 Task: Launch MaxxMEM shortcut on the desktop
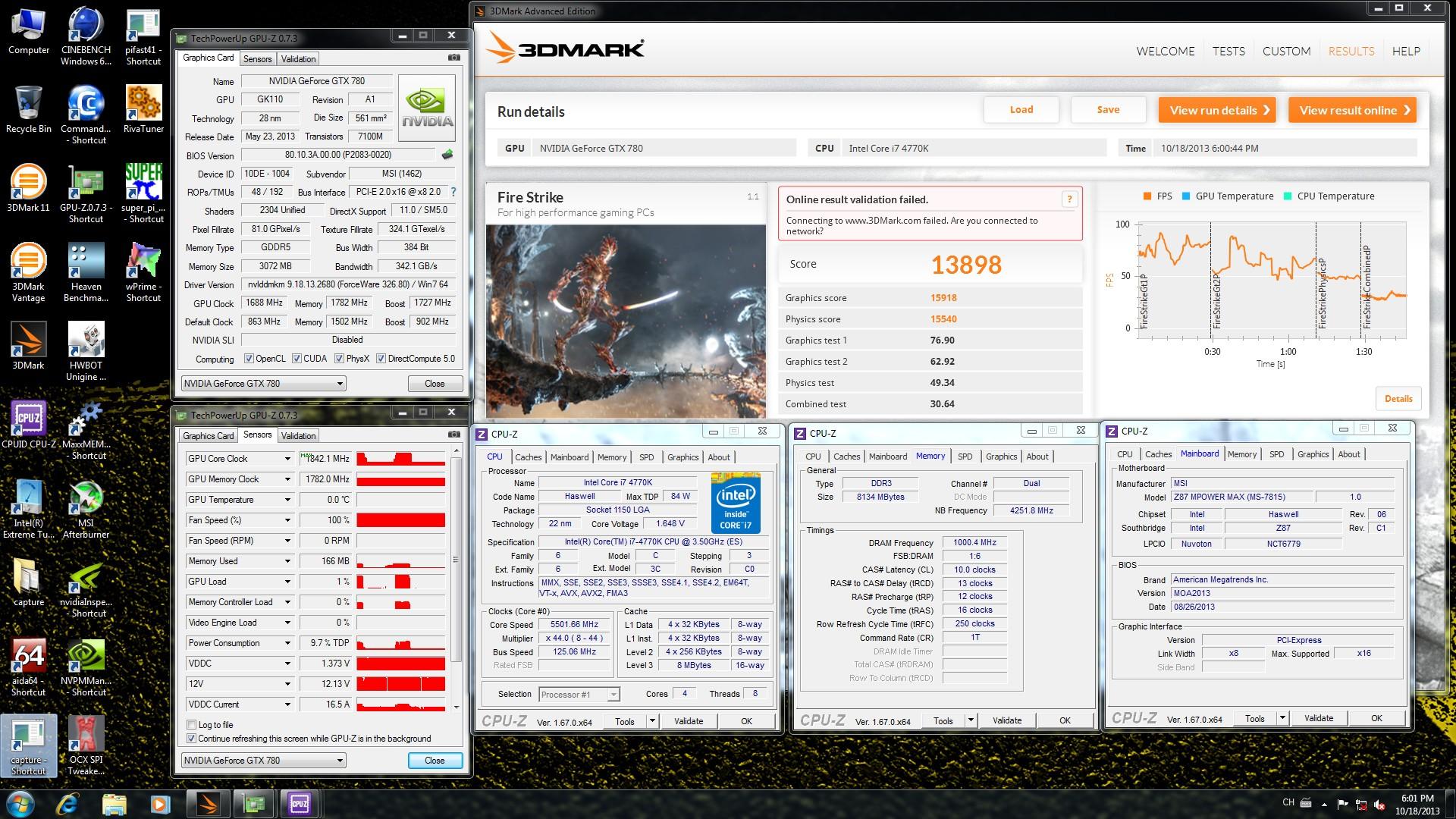point(86,431)
